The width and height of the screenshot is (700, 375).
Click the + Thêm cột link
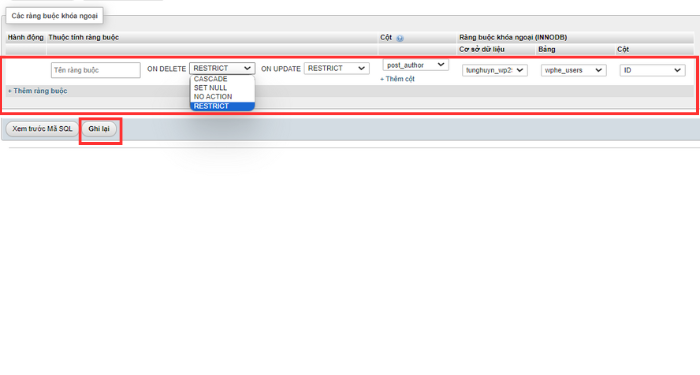click(397, 79)
